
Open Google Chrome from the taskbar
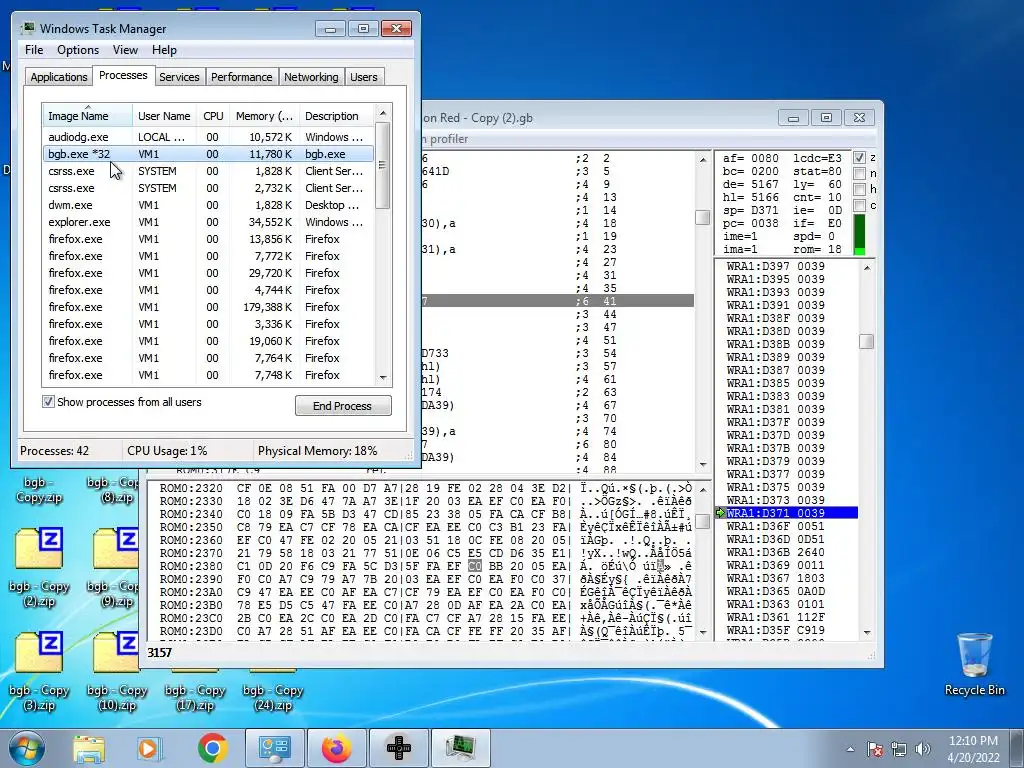(x=212, y=748)
